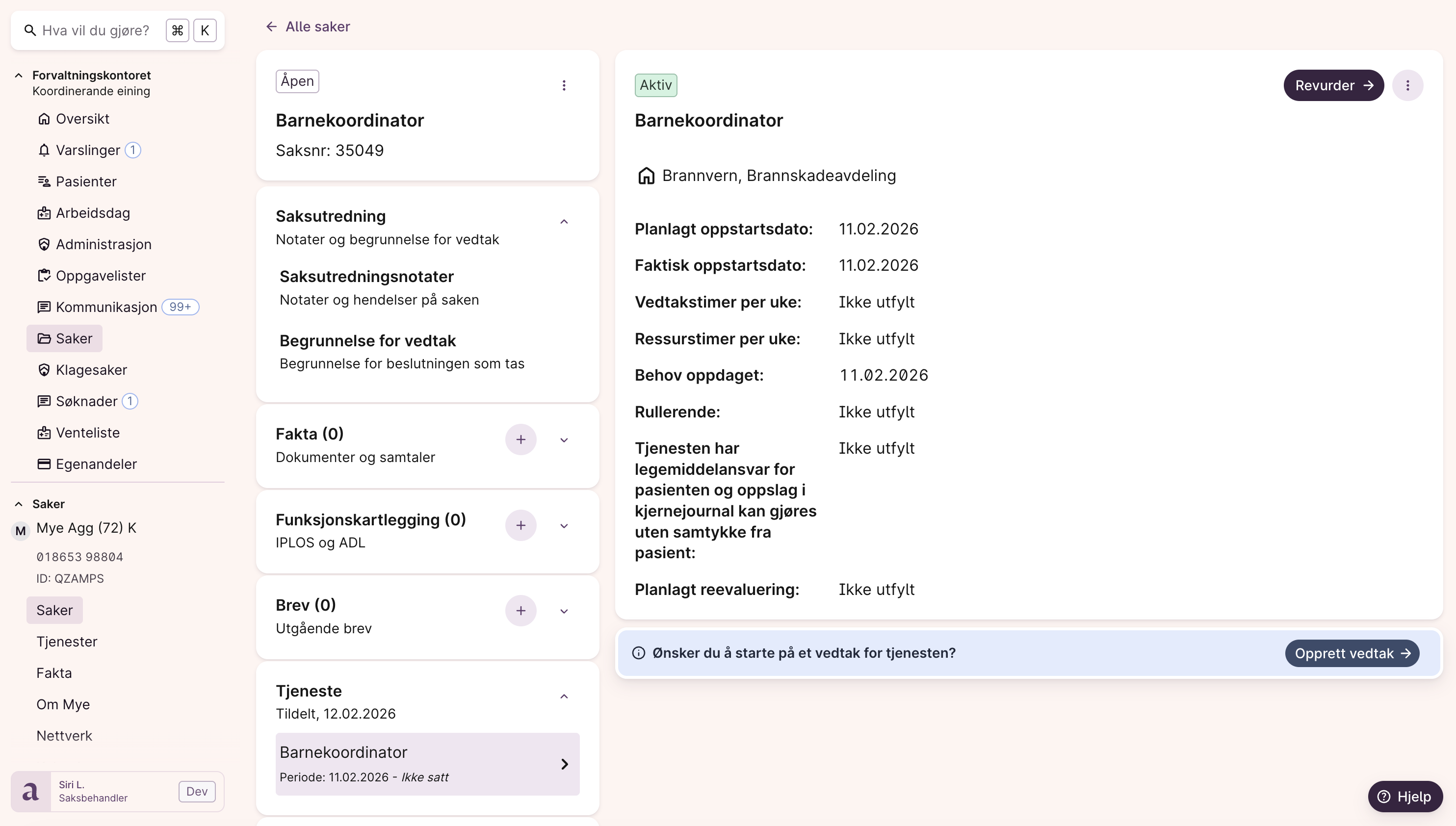Screen dimensions: 1456x826
Task: Click plus icon to add Brev
Action: point(520,611)
